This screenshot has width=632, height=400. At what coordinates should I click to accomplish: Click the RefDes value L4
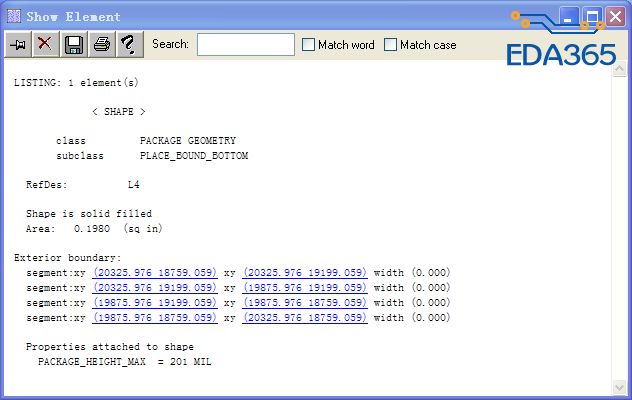pyautogui.click(x=133, y=185)
